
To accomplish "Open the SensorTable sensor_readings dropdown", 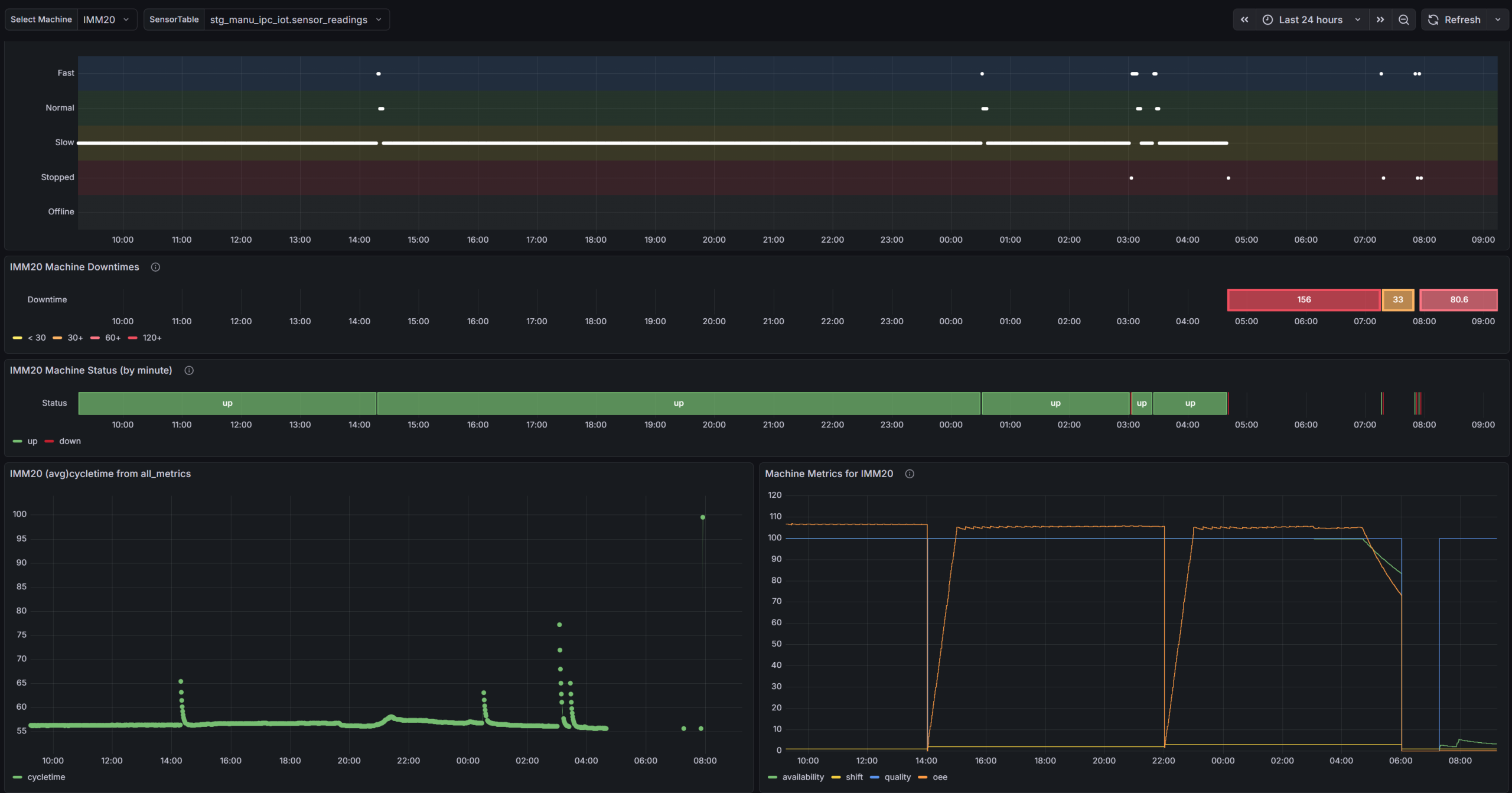I will coord(296,19).
